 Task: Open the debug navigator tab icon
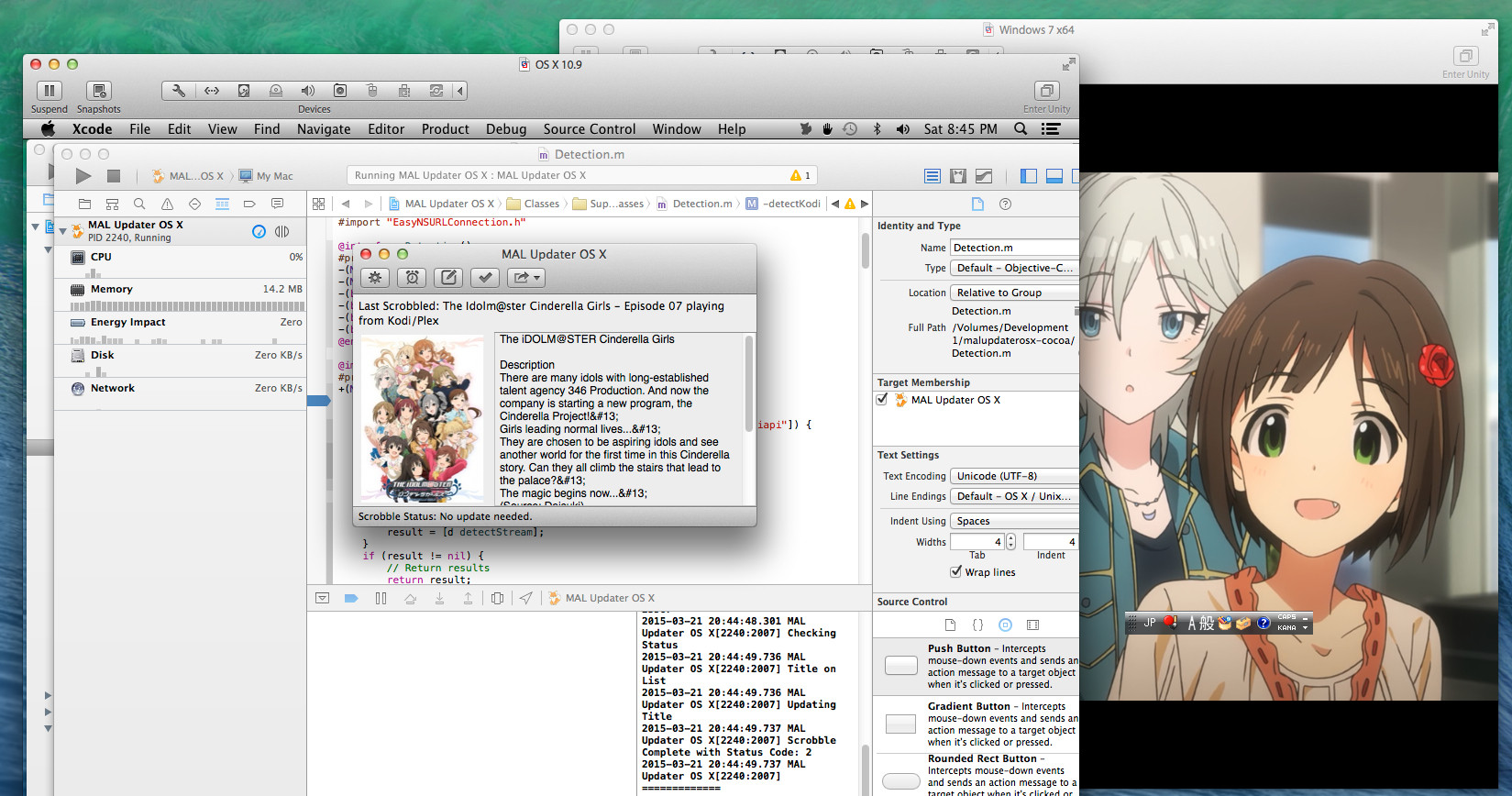click(222, 204)
